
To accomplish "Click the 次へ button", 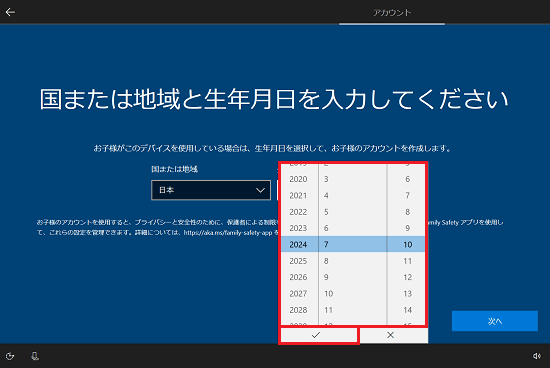I will click(x=495, y=321).
